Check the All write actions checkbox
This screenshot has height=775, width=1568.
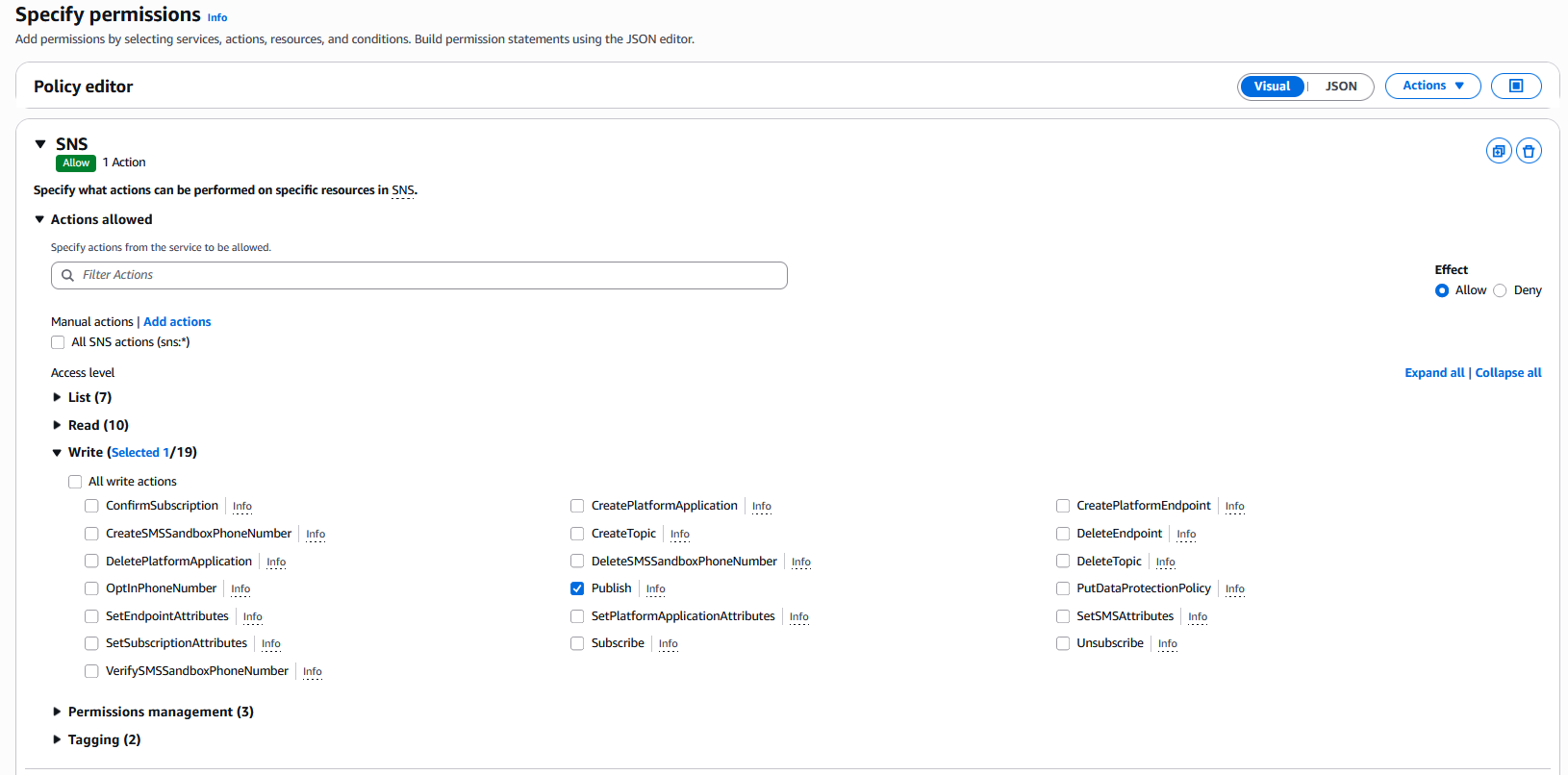(75, 482)
